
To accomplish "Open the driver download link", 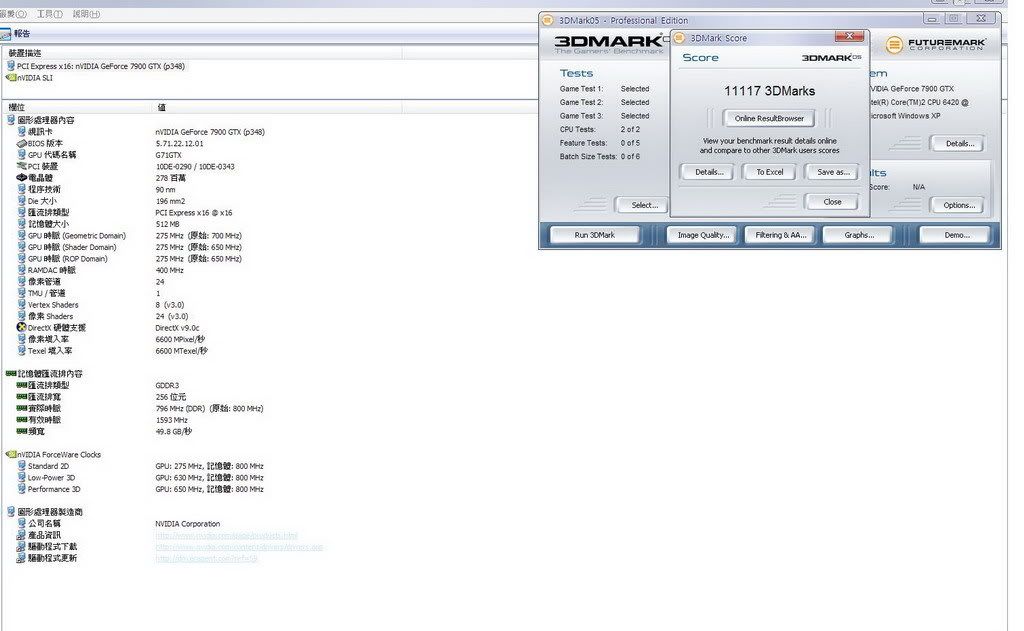I will click(238, 547).
